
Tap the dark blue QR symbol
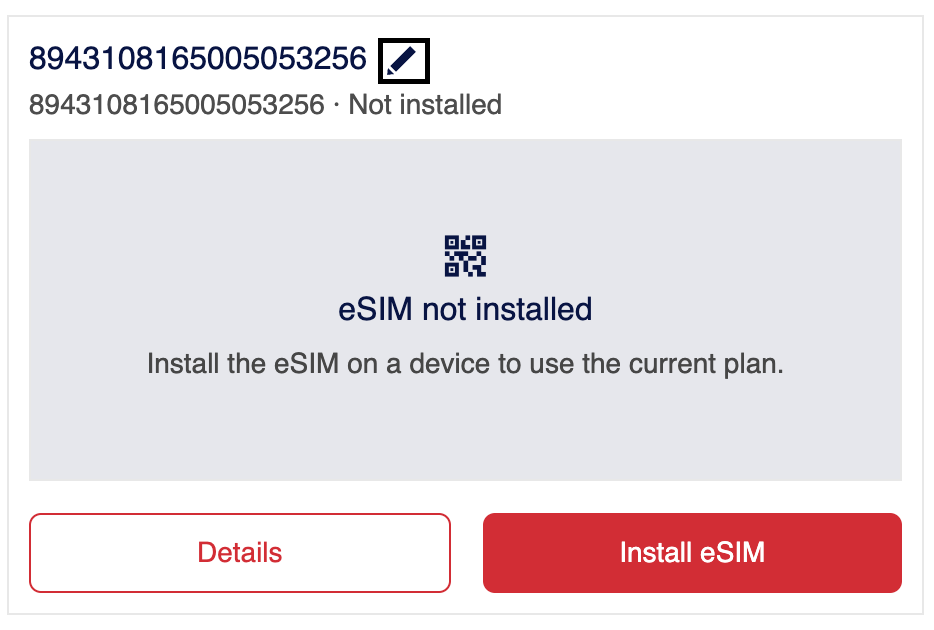click(465, 256)
